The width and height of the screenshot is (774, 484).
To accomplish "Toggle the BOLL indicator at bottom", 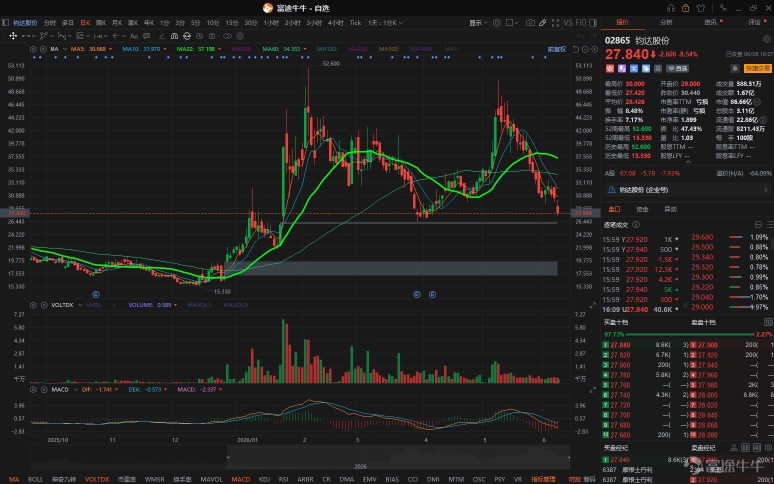I will [x=35, y=479].
